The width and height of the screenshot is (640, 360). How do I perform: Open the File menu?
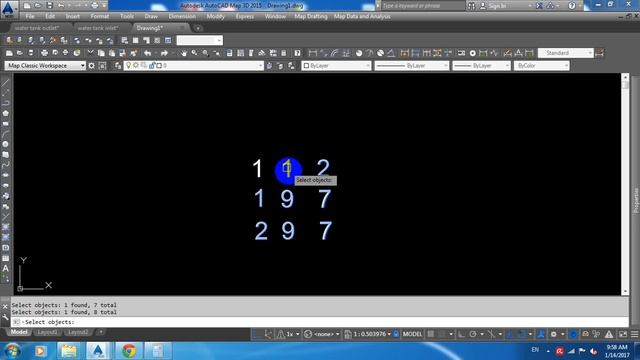[30, 17]
